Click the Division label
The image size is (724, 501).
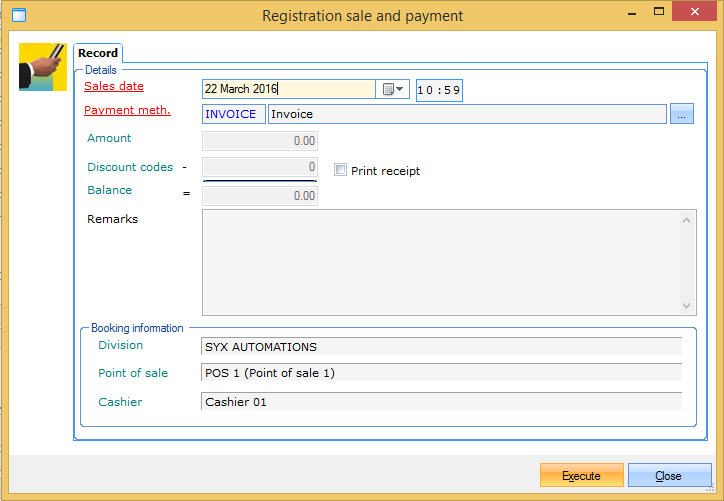(121, 345)
